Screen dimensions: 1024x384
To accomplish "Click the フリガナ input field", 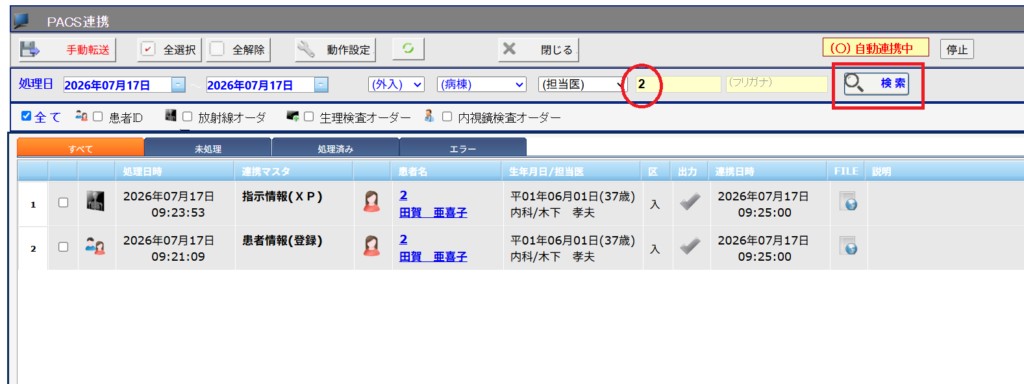I will click(x=776, y=84).
